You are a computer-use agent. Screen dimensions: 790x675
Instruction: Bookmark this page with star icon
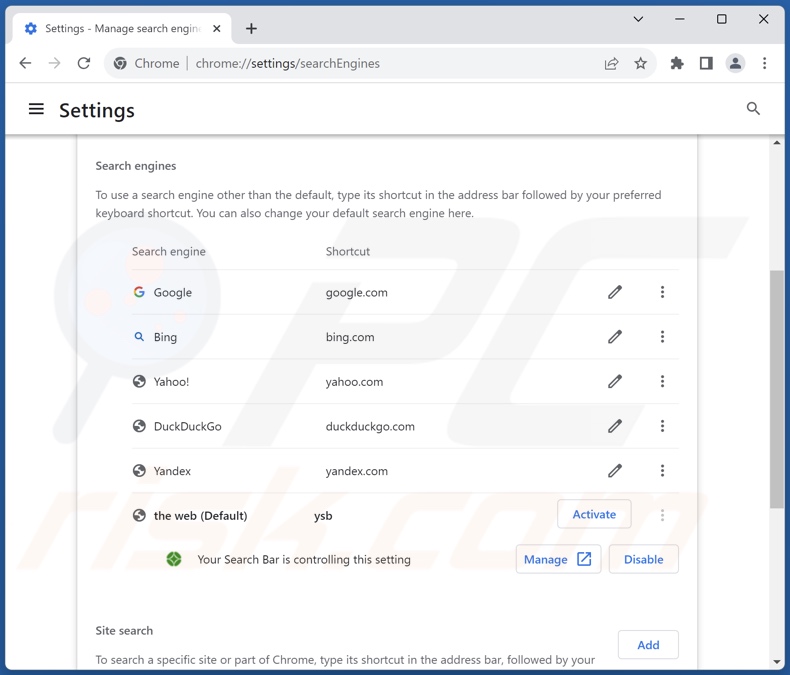point(641,63)
